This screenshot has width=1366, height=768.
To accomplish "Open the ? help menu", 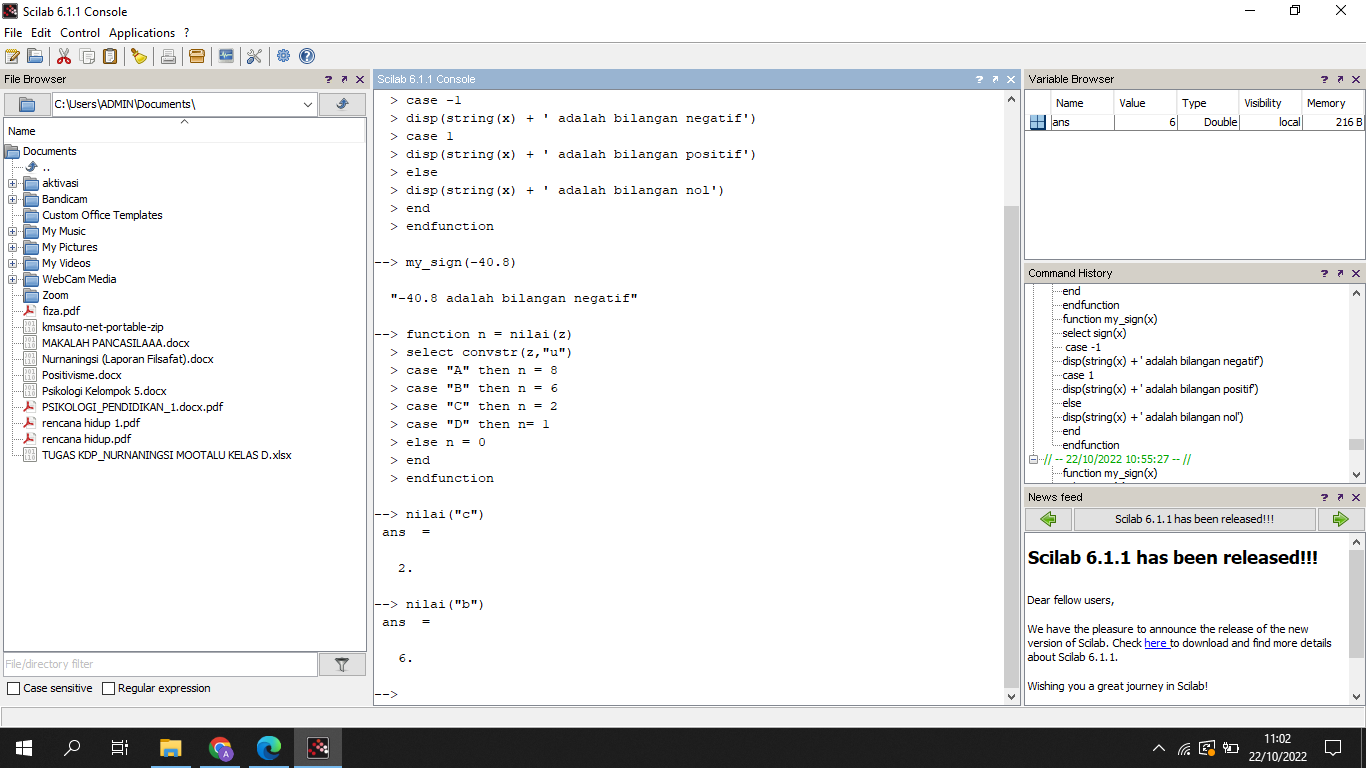I will click(x=186, y=33).
